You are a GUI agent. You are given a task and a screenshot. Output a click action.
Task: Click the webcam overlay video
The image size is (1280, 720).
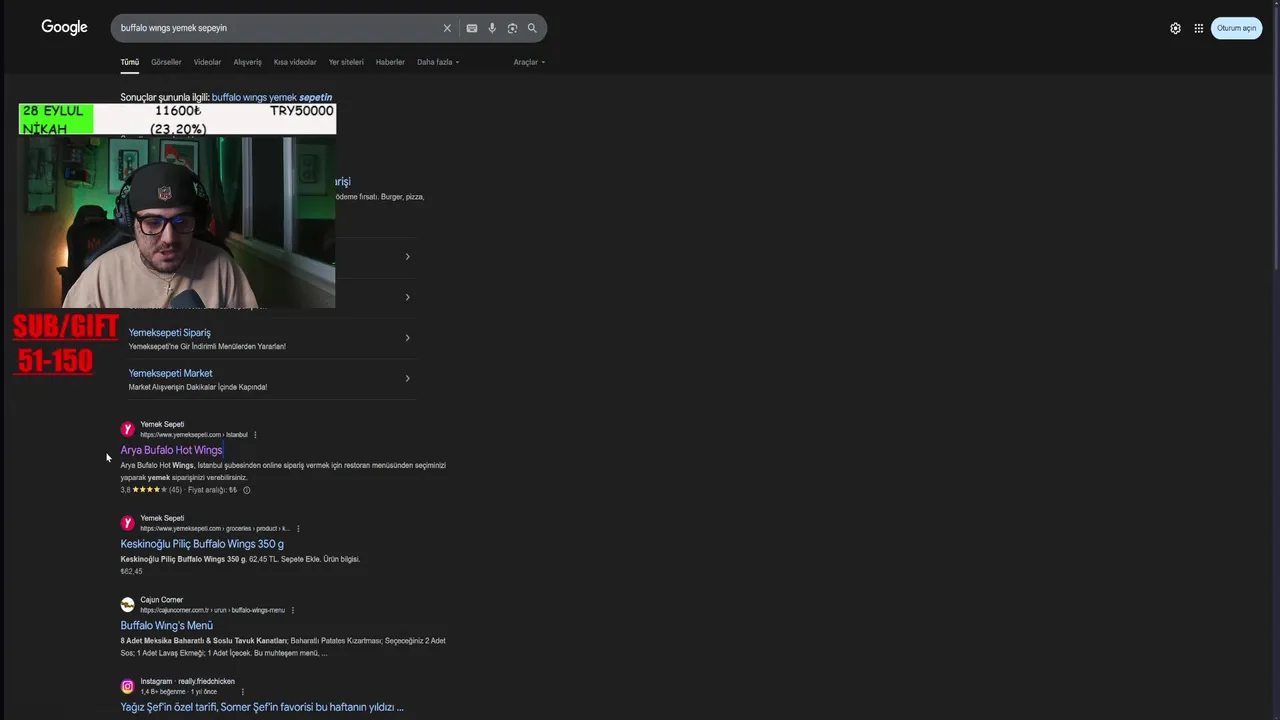[x=177, y=222]
